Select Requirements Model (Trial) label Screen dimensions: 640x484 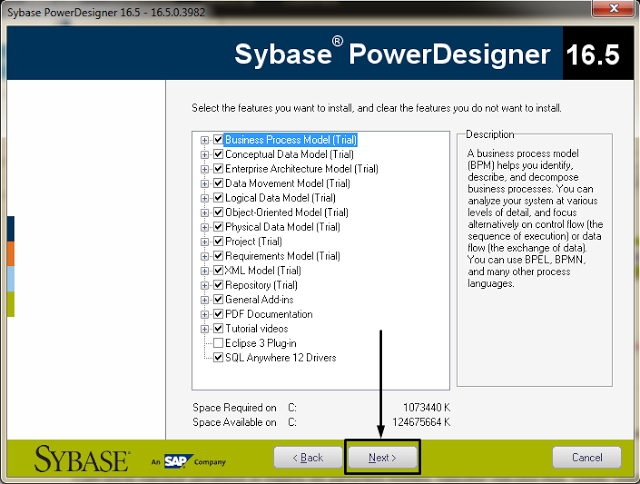(x=282, y=256)
